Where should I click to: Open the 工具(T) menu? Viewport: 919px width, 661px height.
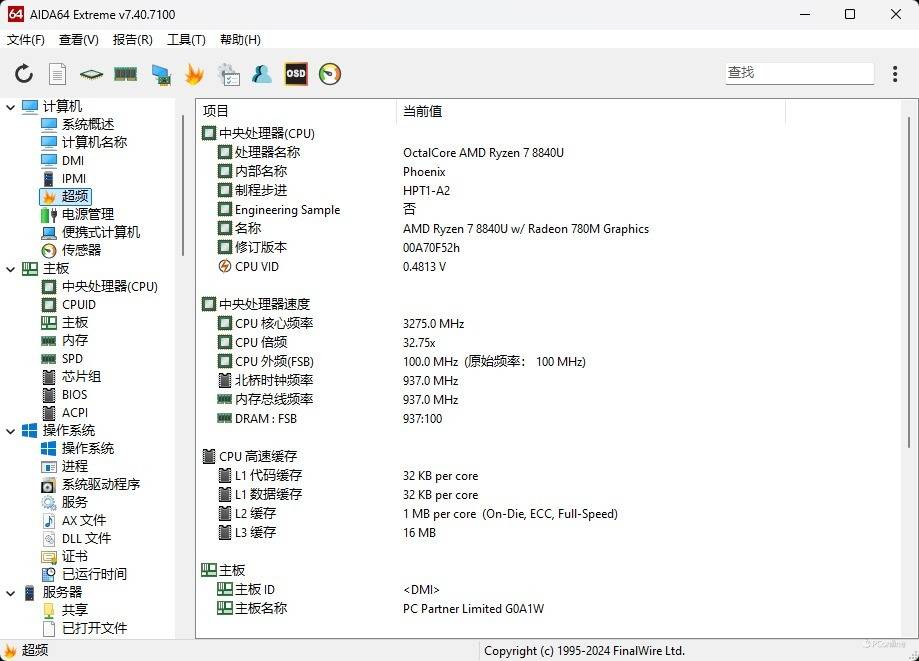click(x=186, y=40)
